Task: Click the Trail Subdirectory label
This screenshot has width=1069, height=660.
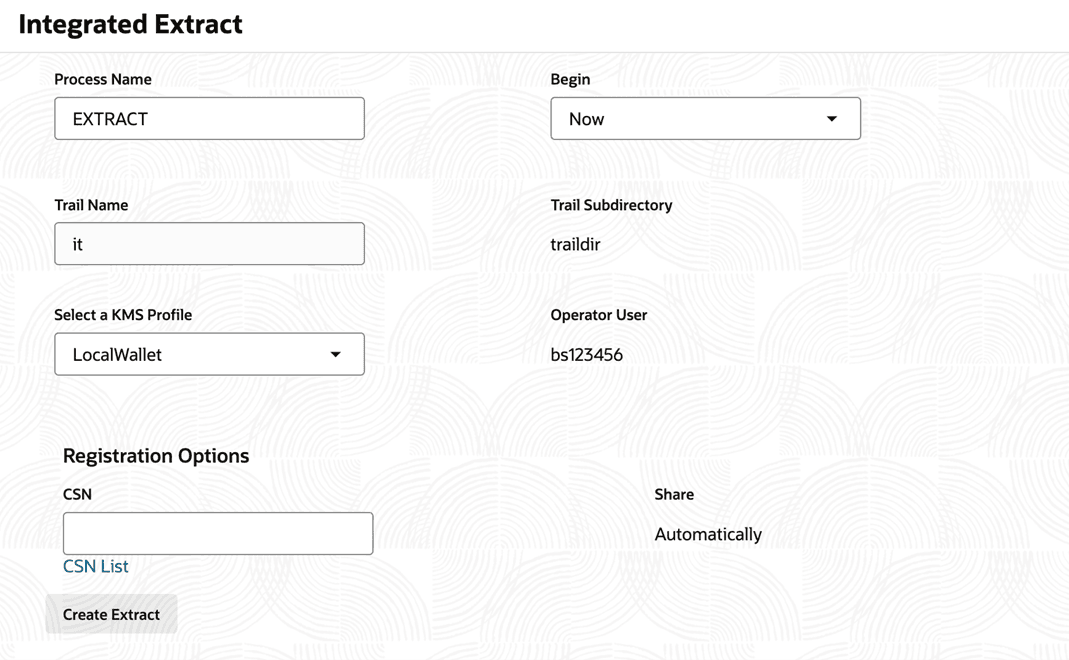Action: click(x=611, y=205)
